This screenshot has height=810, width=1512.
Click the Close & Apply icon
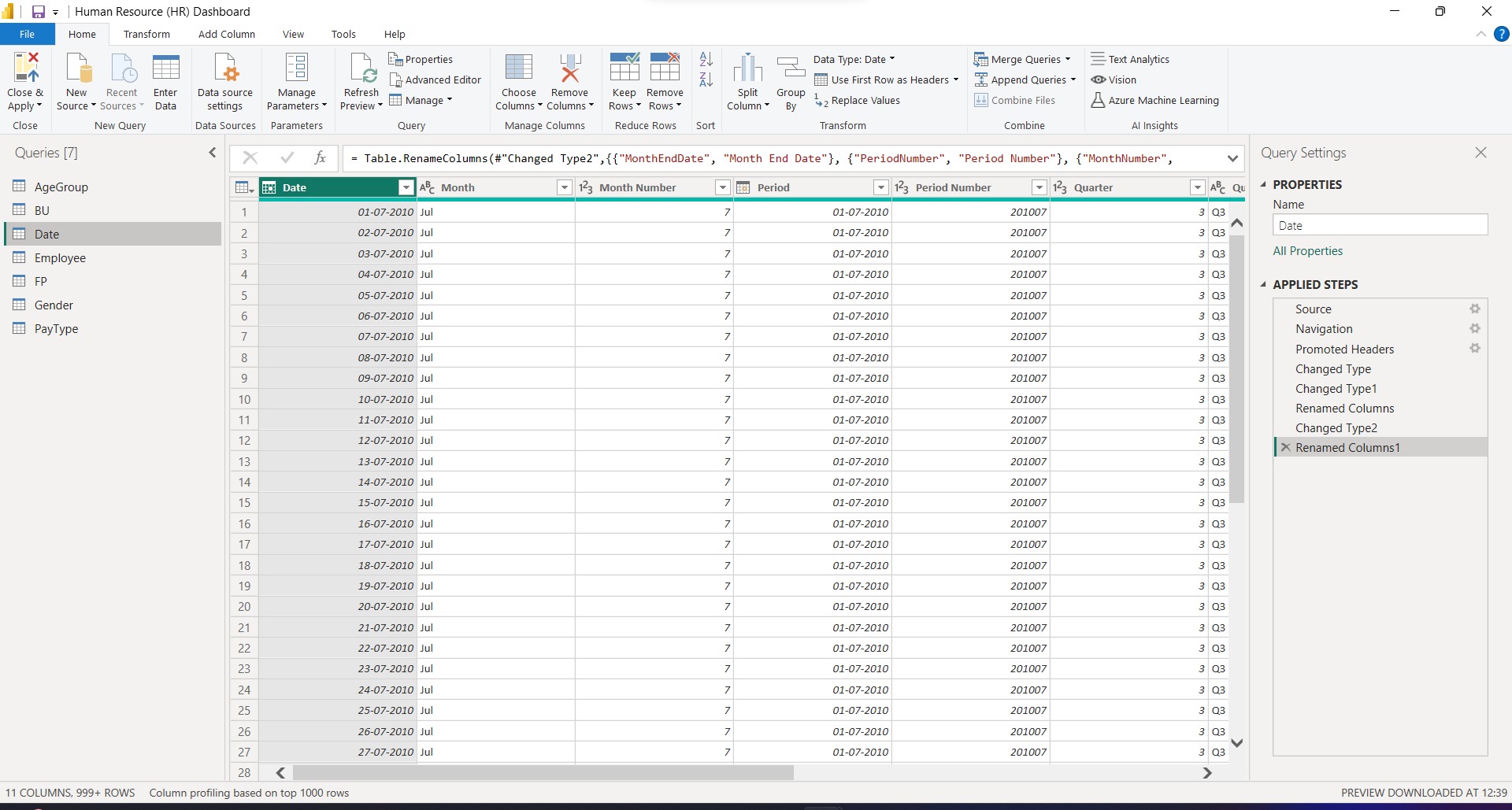point(25,68)
